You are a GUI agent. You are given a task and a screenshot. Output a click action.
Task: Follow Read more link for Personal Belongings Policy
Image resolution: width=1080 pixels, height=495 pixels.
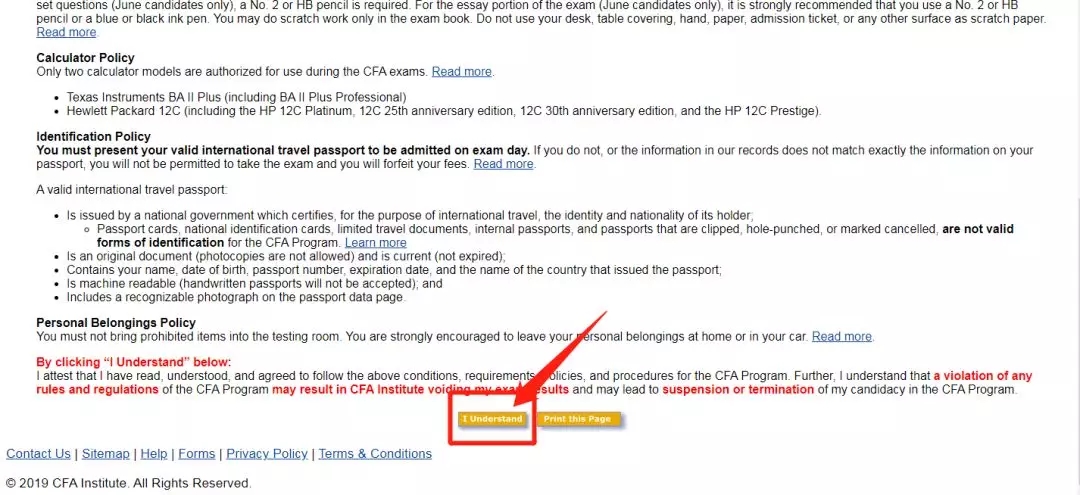(x=841, y=336)
